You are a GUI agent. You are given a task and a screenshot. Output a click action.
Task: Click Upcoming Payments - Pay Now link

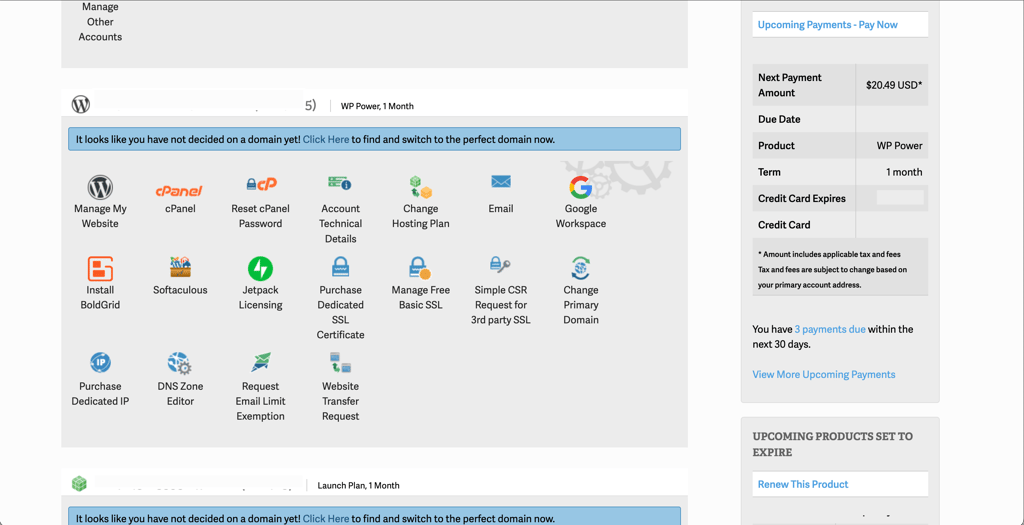(x=827, y=25)
